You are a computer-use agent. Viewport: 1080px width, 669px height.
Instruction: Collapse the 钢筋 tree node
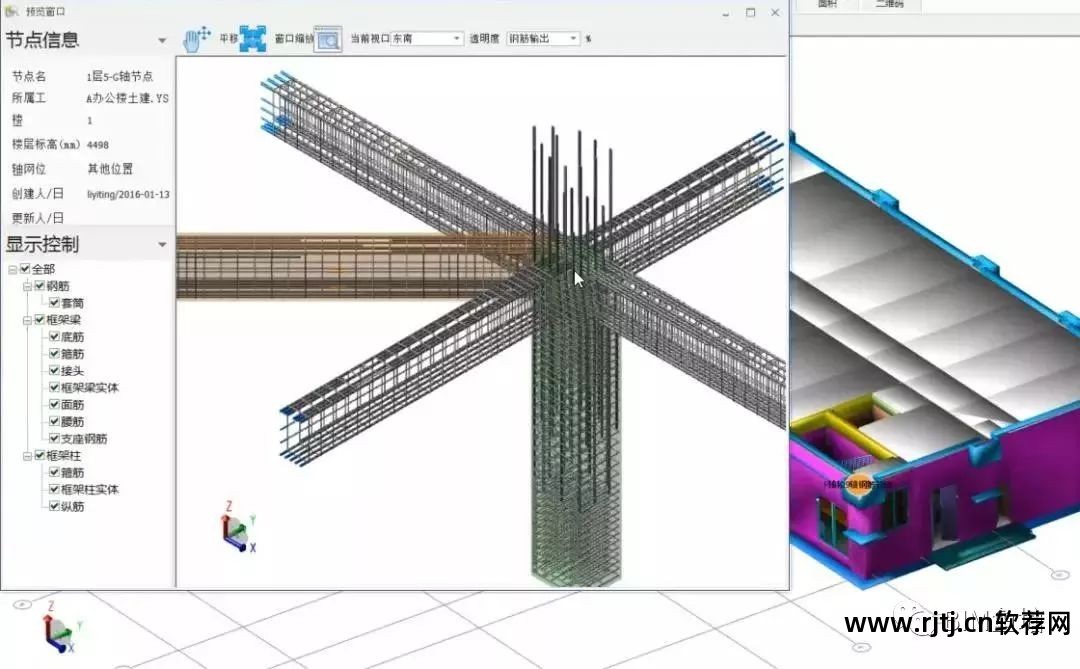click(x=27, y=286)
